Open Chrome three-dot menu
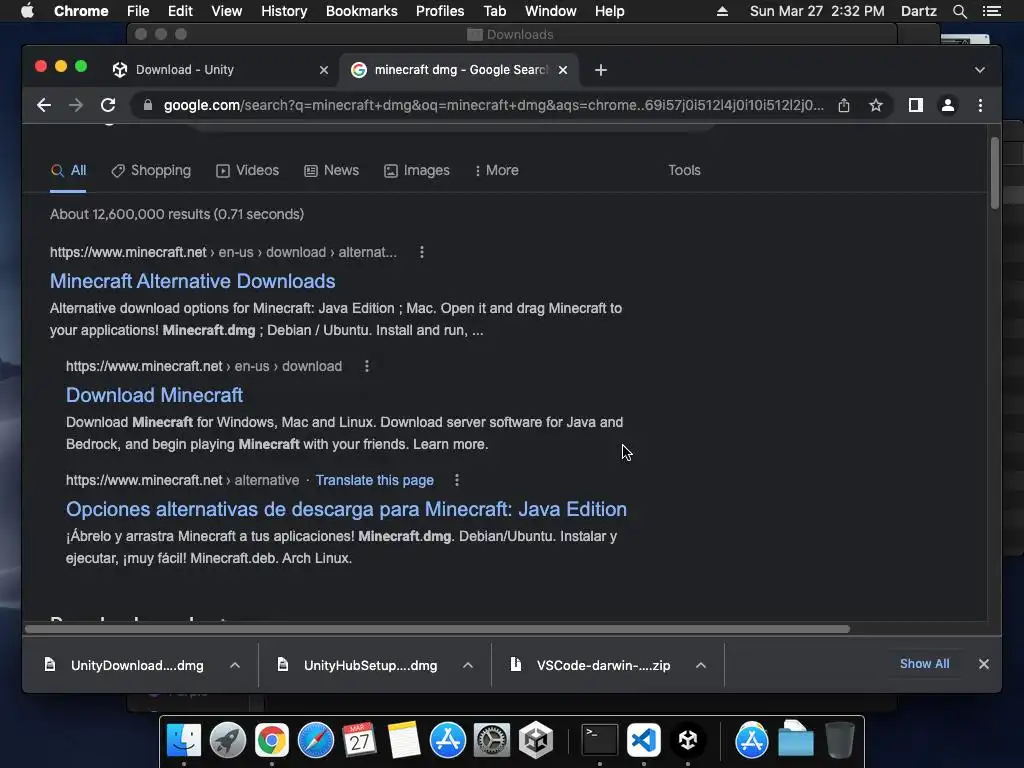The height and width of the screenshot is (768, 1024). point(980,105)
